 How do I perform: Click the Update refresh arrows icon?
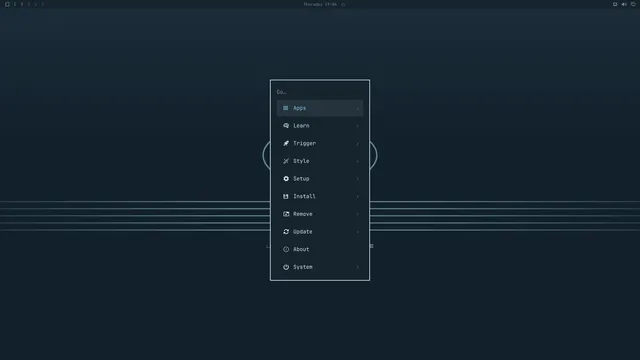(x=286, y=231)
